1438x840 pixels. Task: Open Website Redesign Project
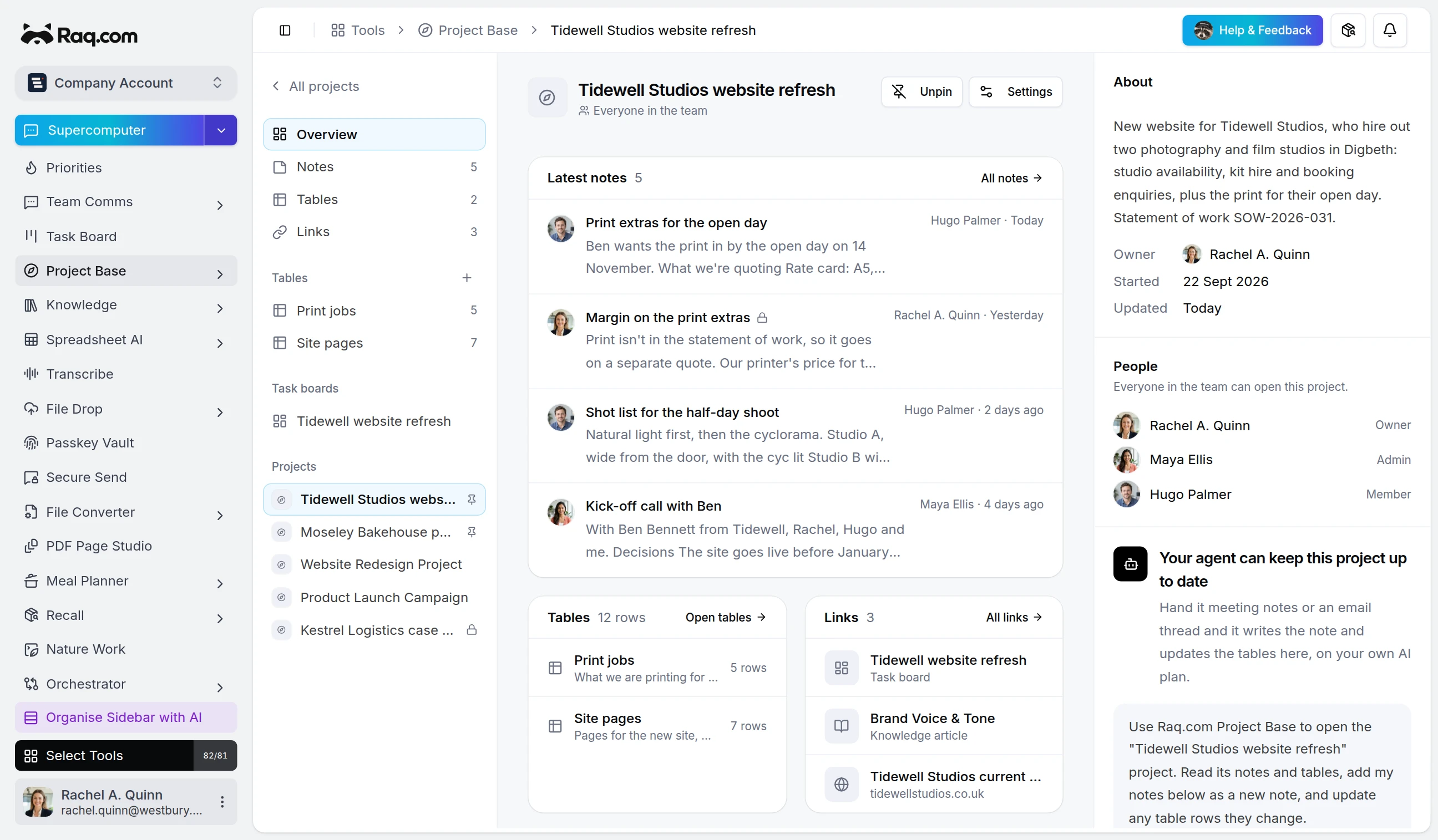[x=374, y=564]
